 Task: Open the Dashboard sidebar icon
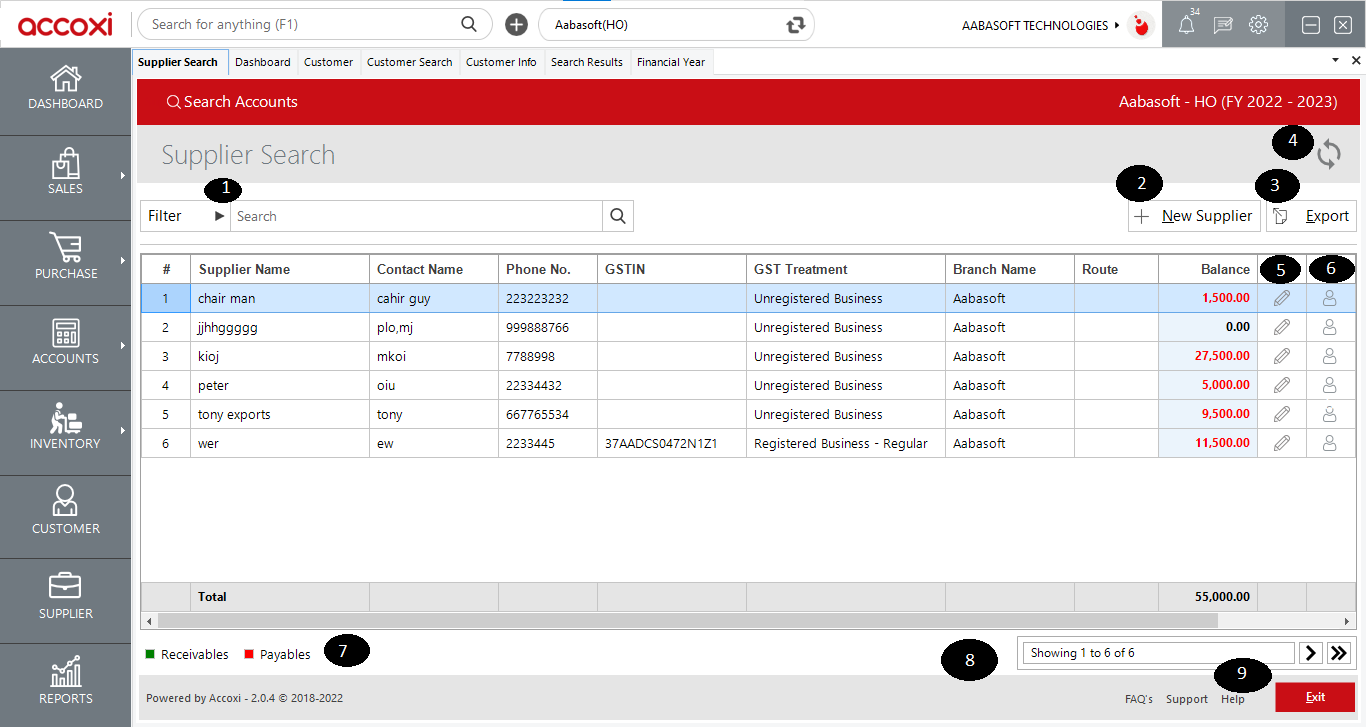[x=65, y=79]
